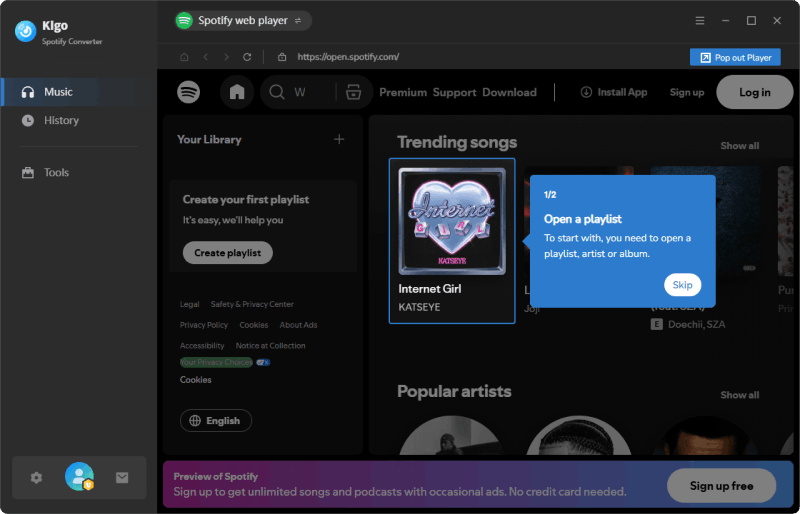Open the Accessibility link
800x514 pixels.
202,346
